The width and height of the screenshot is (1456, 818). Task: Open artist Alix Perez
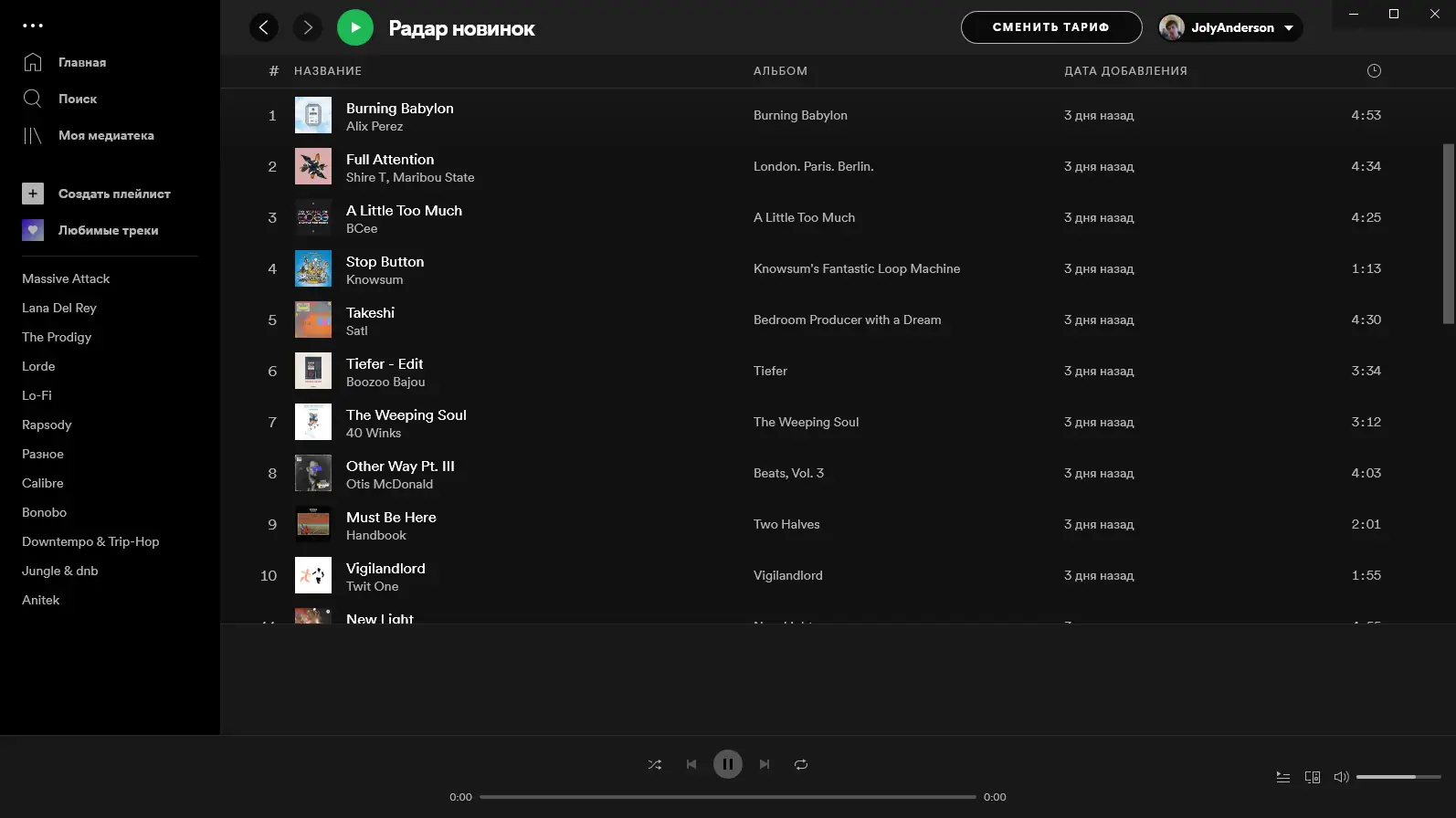point(375,127)
